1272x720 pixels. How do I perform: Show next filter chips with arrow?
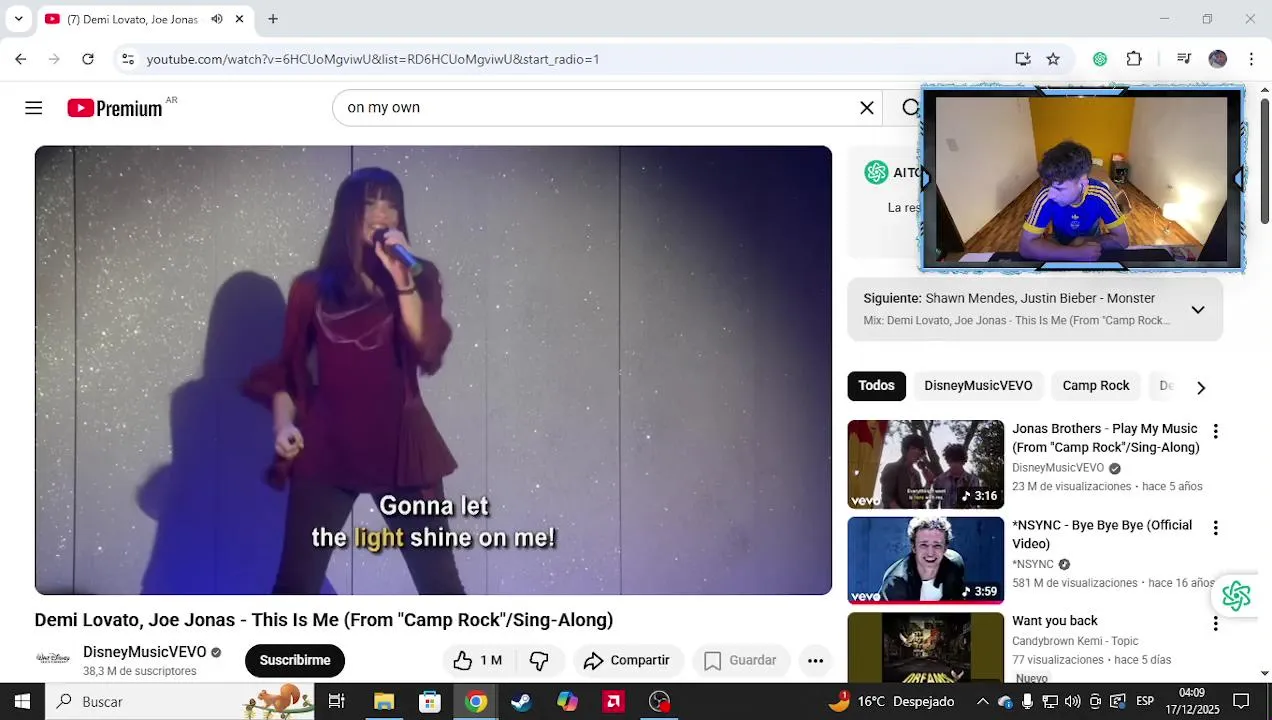tap(1201, 387)
